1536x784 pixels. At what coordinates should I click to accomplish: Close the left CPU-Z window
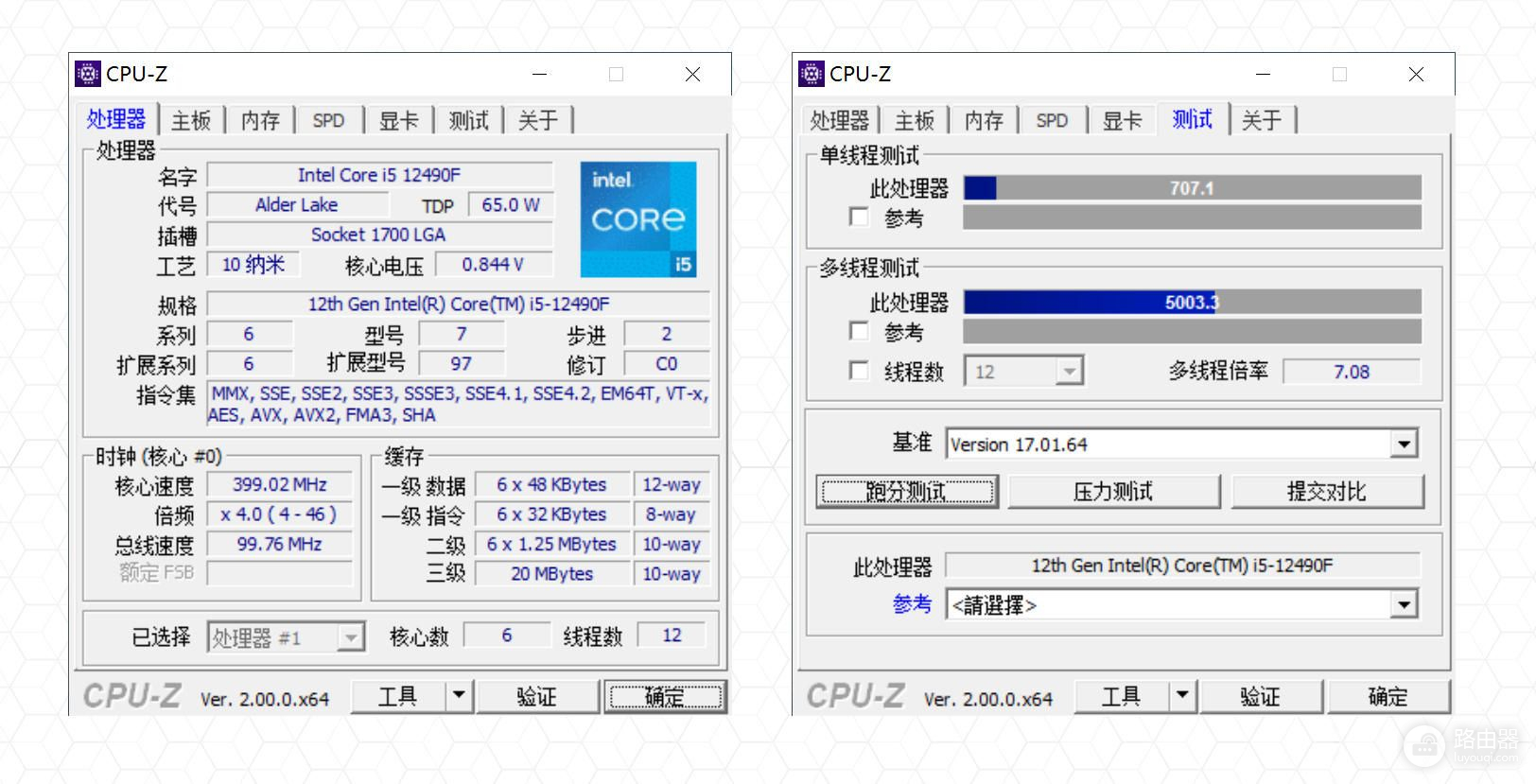[x=693, y=74]
